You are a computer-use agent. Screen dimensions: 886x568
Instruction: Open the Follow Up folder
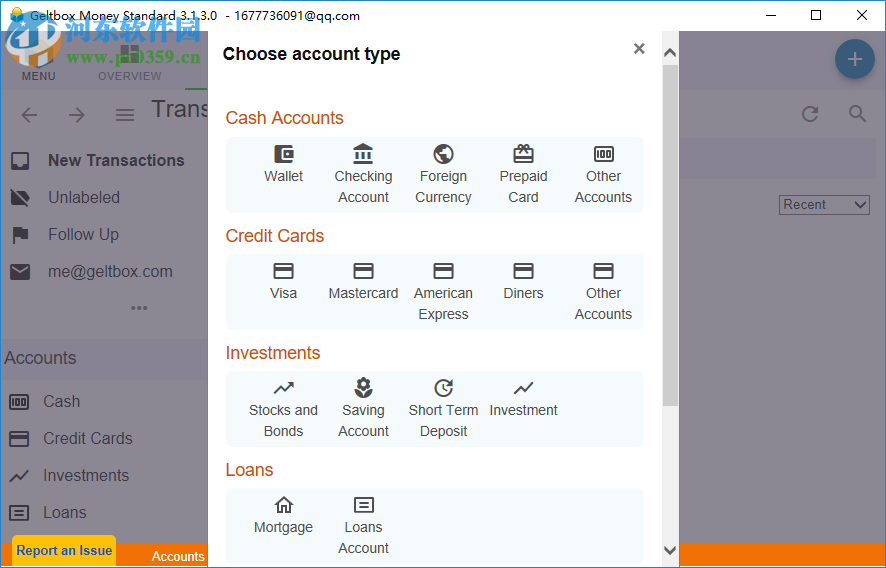(83, 235)
